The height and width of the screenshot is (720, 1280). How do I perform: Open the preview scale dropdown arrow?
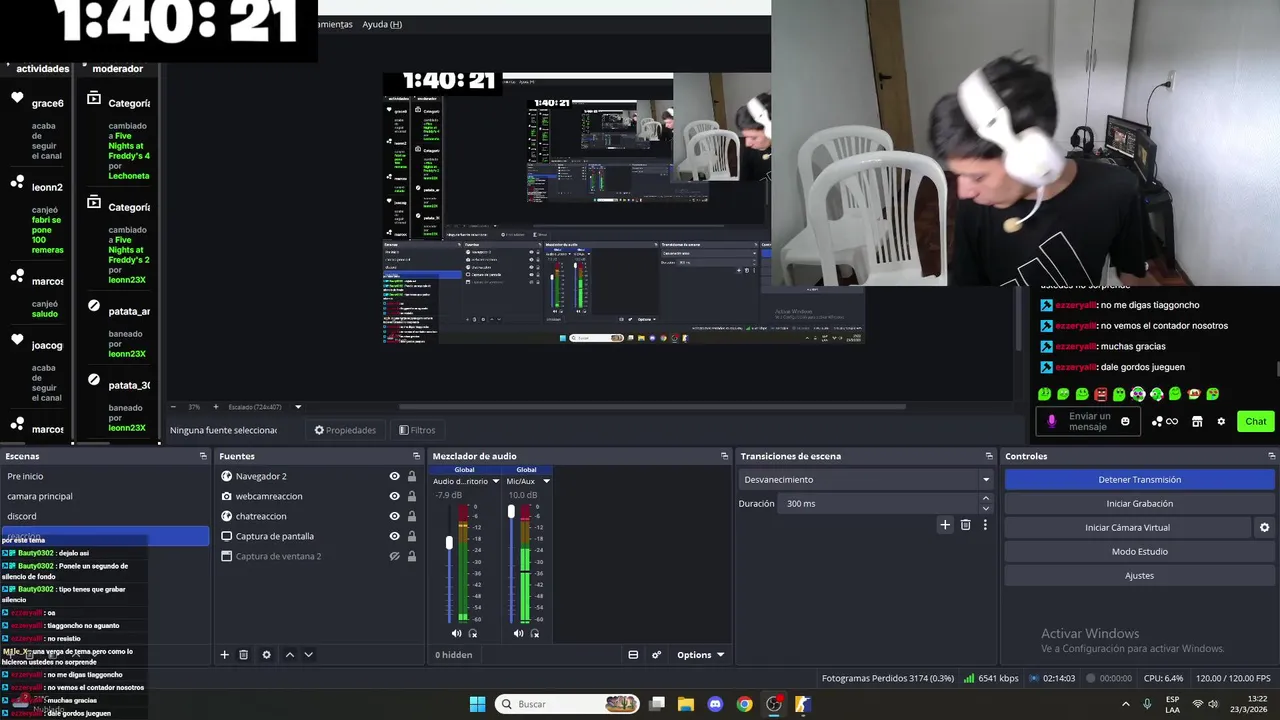click(x=298, y=407)
